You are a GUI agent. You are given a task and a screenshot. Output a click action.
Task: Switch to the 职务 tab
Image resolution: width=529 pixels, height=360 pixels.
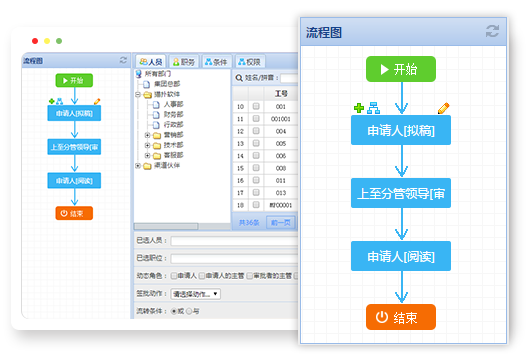pyautogui.click(x=184, y=62)
